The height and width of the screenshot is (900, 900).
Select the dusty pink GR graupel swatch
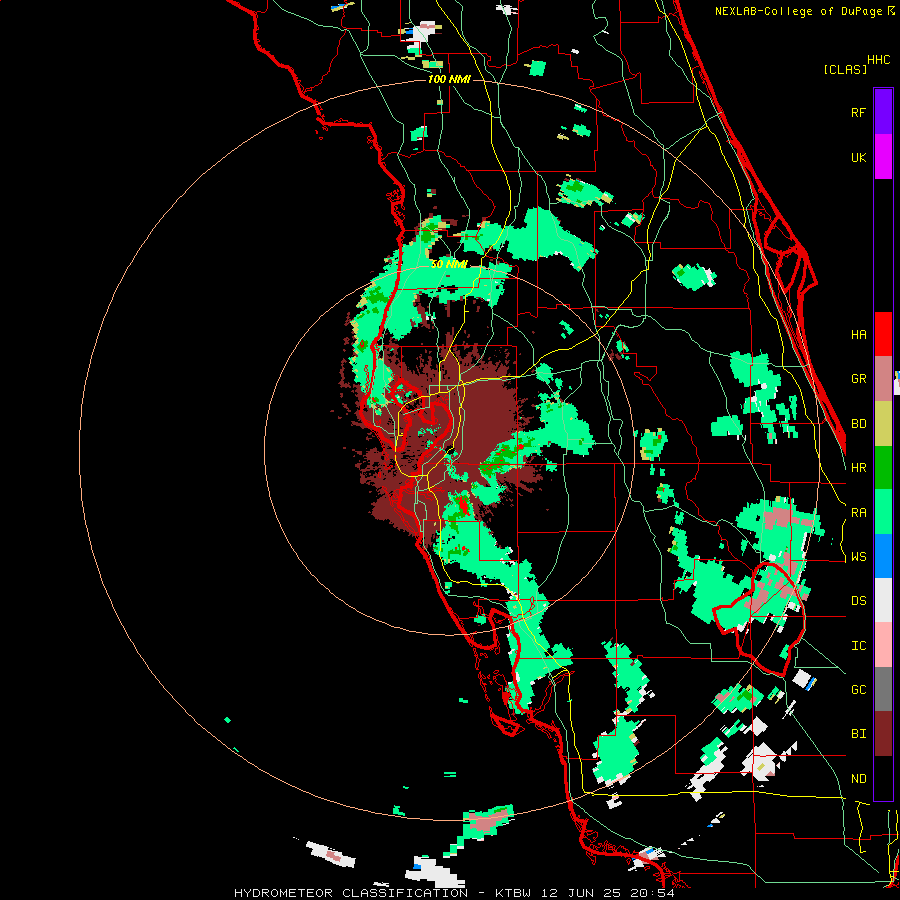pos(883,378)
